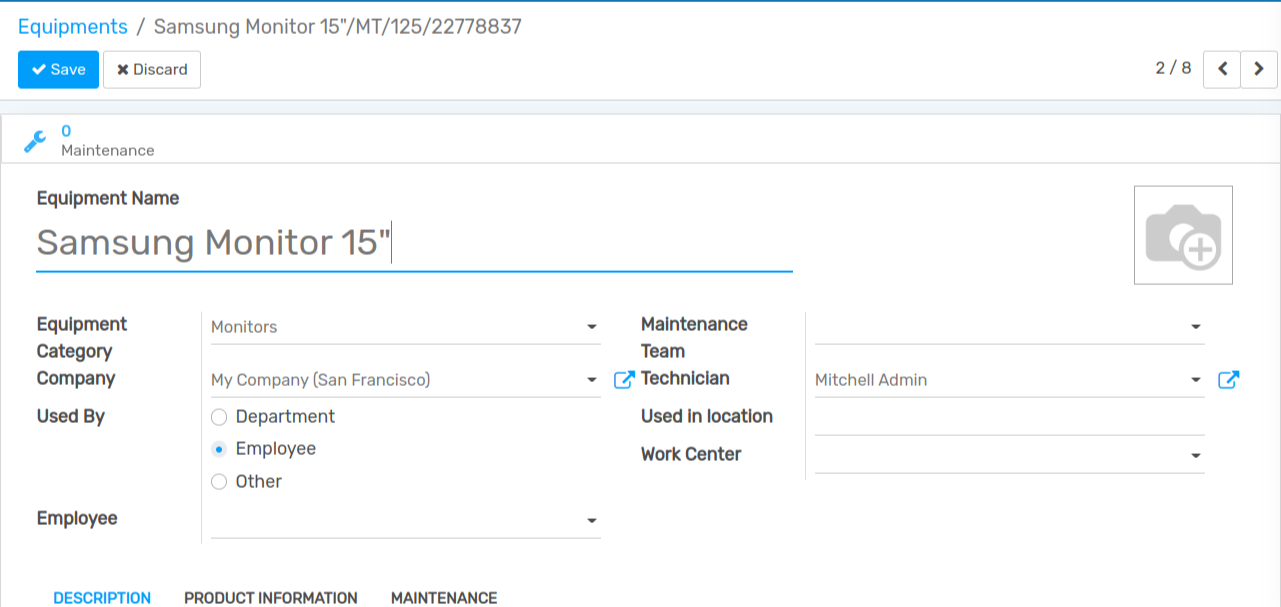
Task: Save the equipment record
Action: (x=58, y=70)
